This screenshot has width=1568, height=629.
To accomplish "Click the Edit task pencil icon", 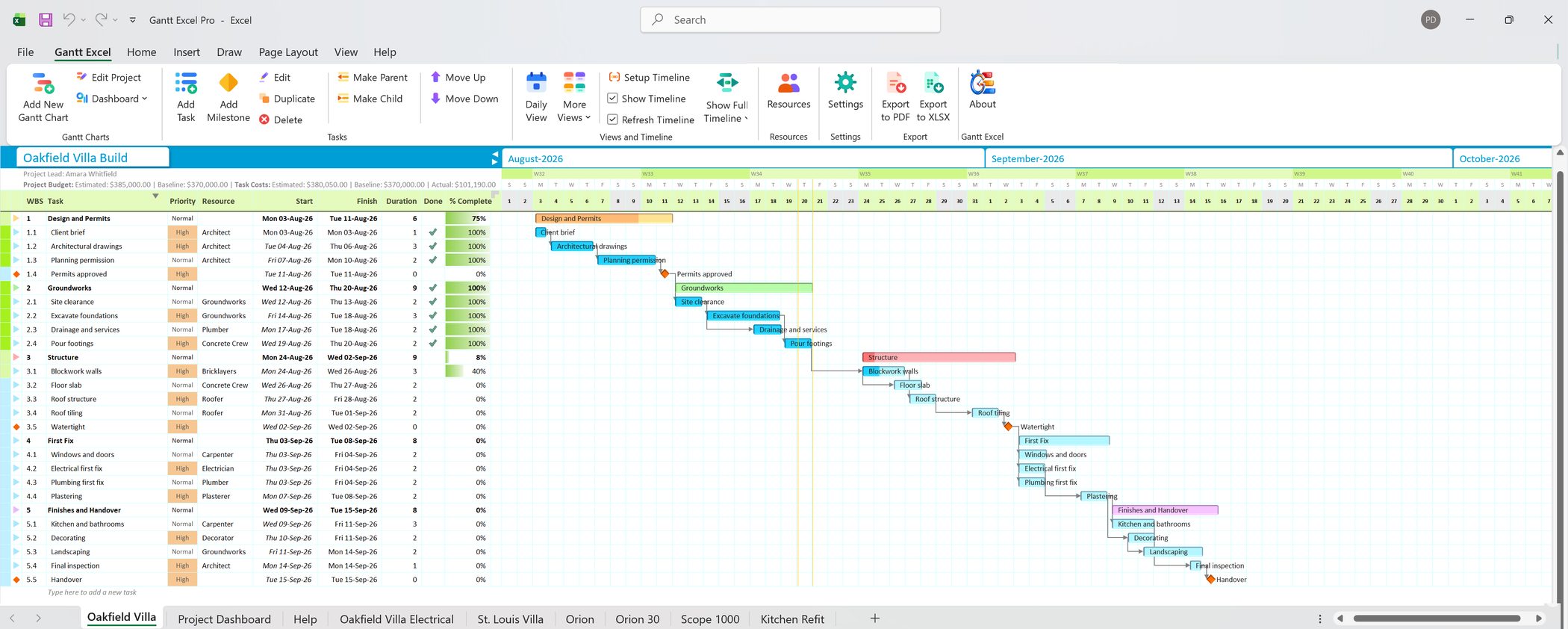I will 264,77.
